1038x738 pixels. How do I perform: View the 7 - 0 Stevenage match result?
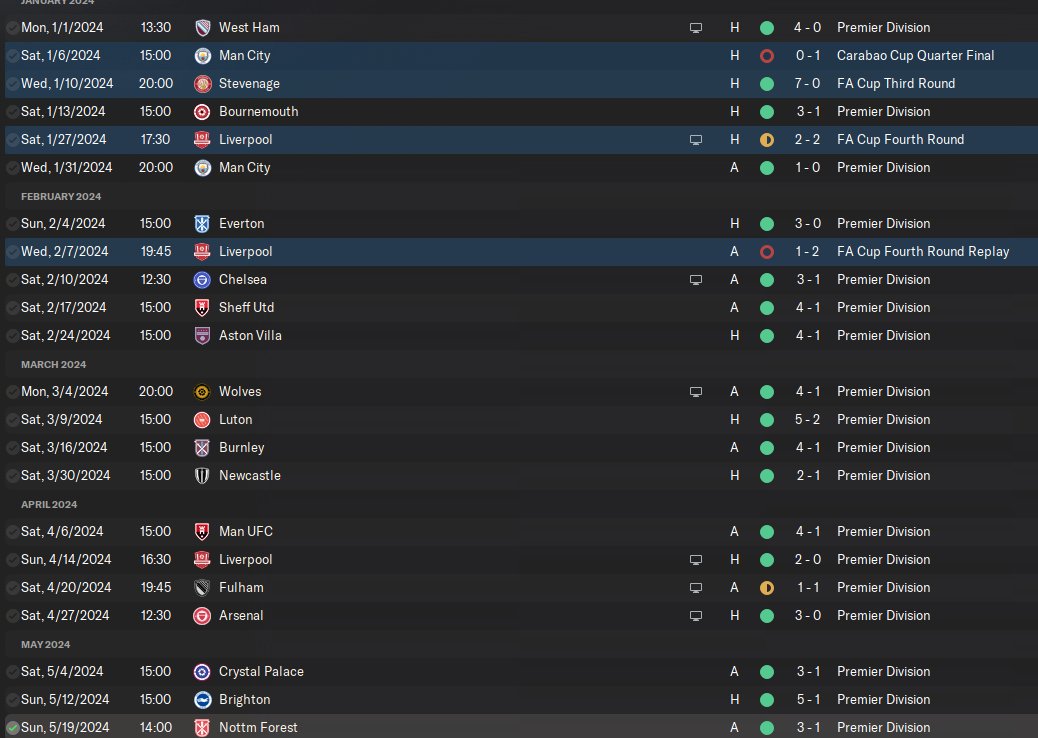coord(807,84)
